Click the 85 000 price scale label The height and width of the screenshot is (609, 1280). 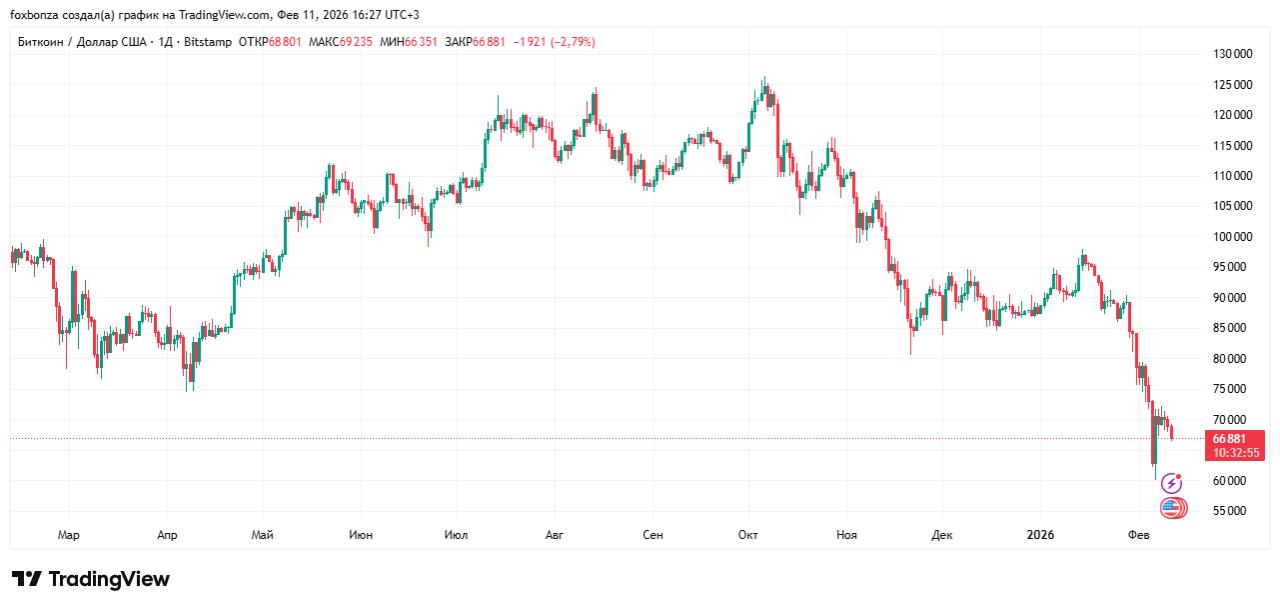click(1234, 328)
